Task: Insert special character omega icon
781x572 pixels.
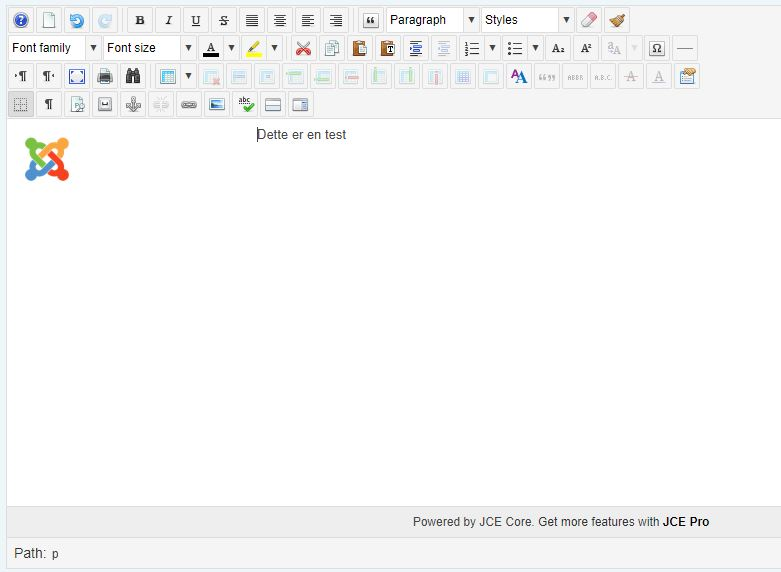Action: pyautogui.click(x=657, y=48)
